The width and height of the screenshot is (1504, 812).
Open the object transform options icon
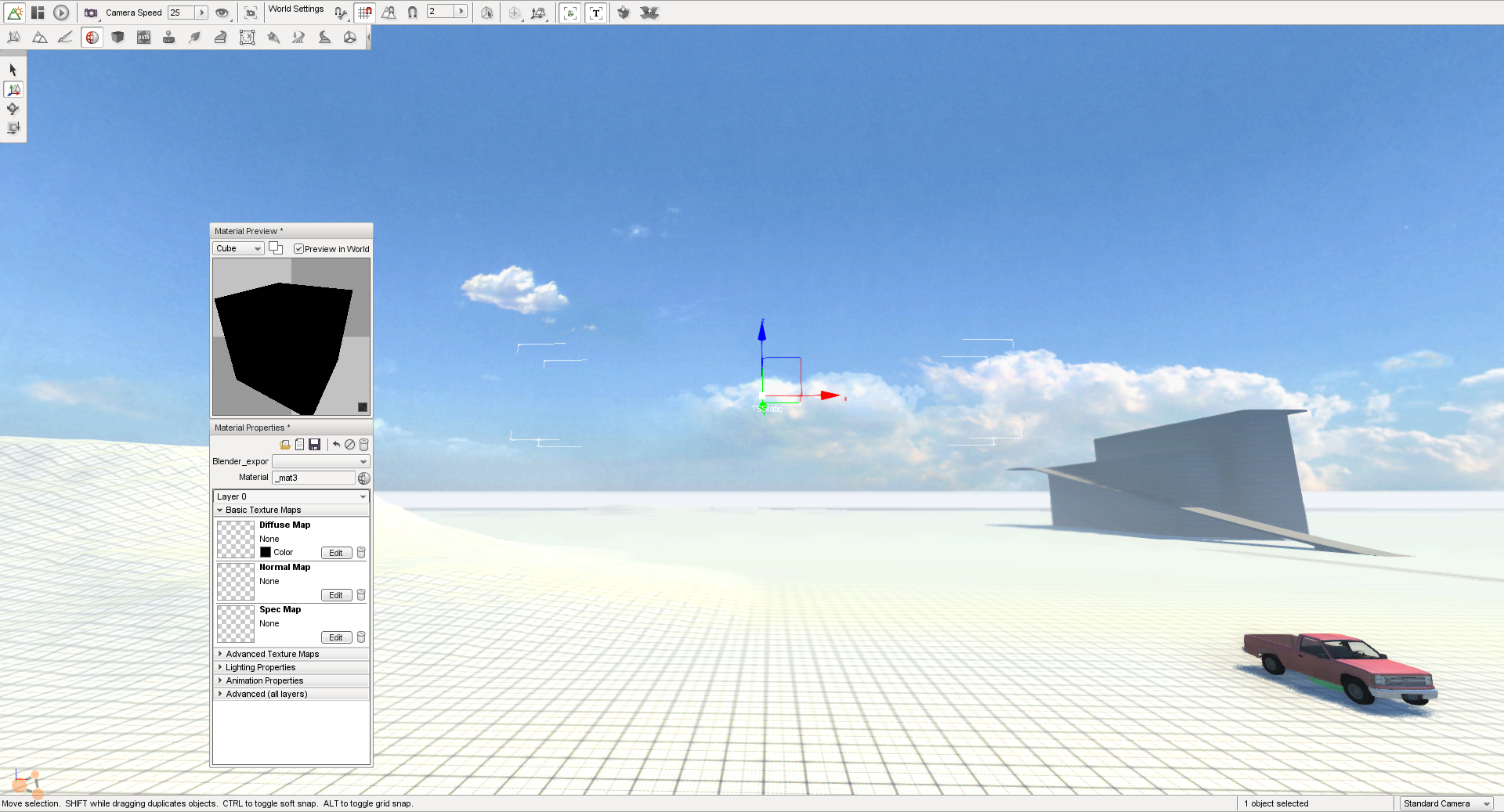tap(539, 13)
